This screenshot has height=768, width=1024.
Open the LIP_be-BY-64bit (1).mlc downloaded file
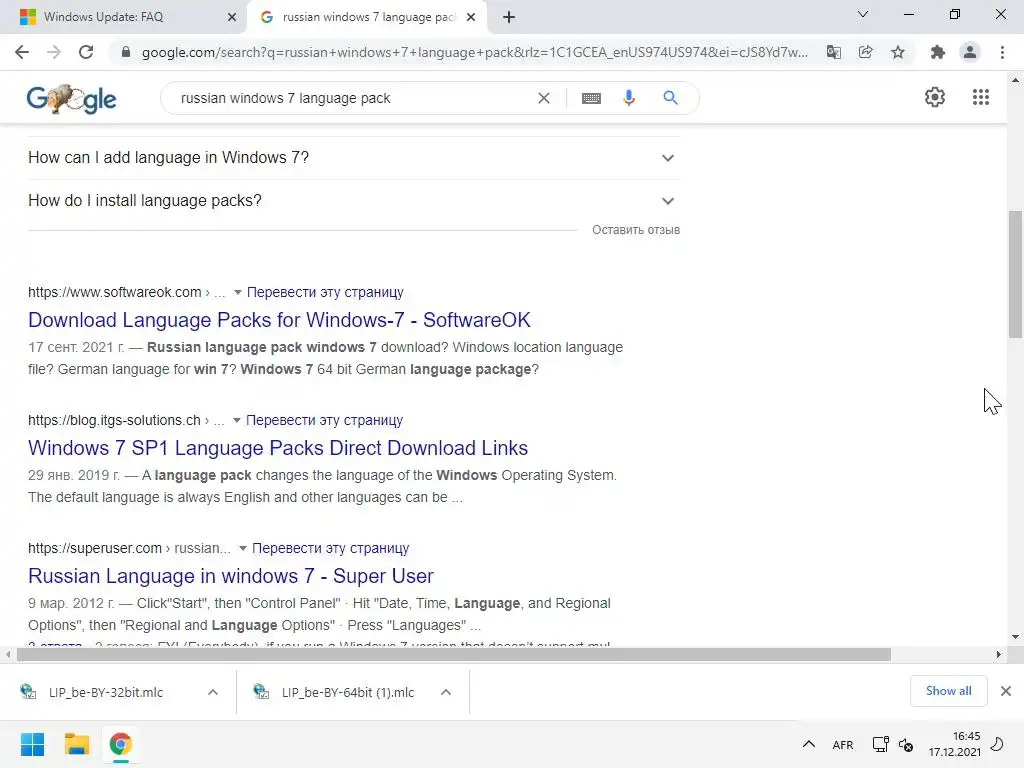point(348,692)
